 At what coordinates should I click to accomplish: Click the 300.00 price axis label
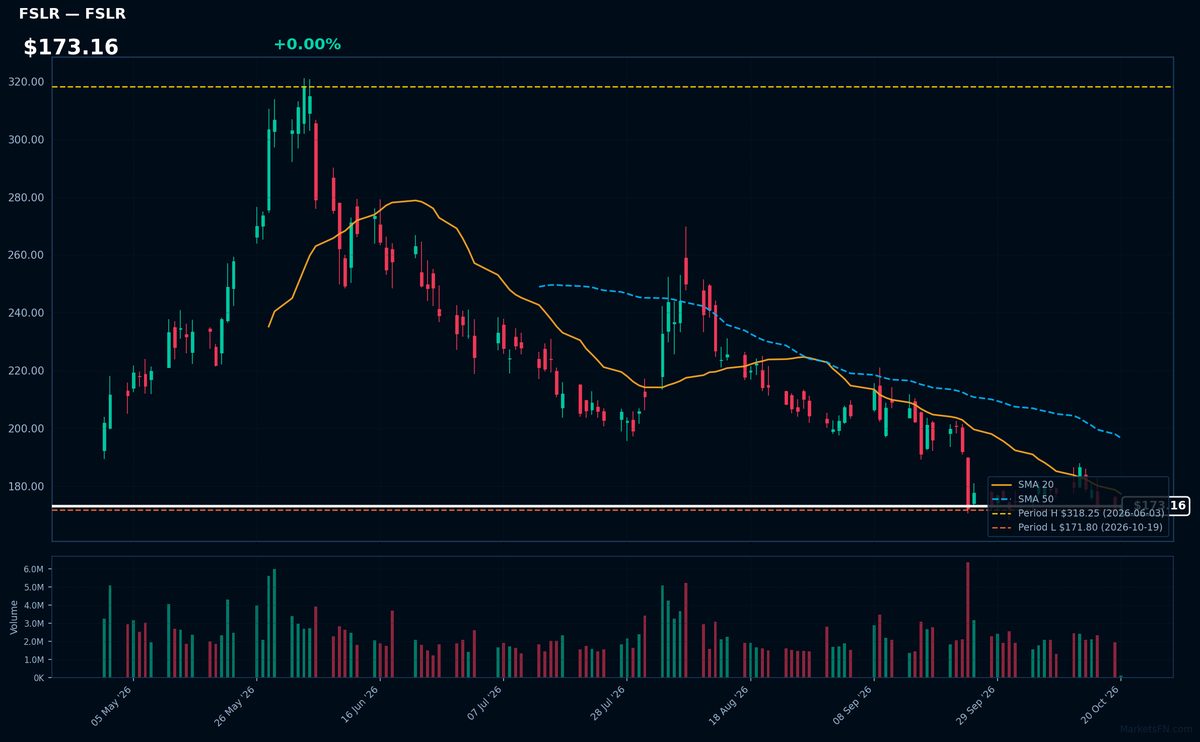(27, 140)
